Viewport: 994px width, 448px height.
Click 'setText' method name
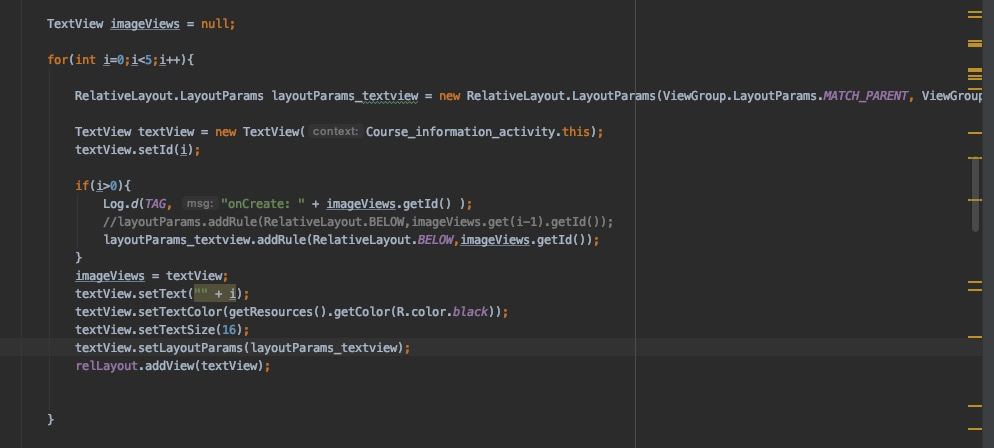click(x=163, y=294)
